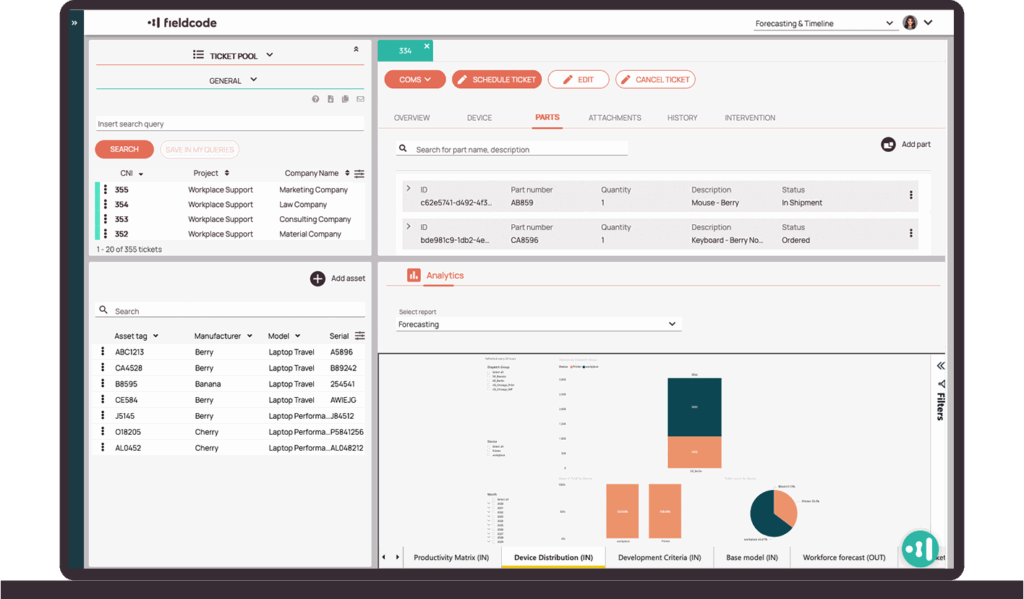This screenshot has height=599, width=1024.
Task: Click the help question mark icon
Action: pyautogui.click(x=316, y=99)
